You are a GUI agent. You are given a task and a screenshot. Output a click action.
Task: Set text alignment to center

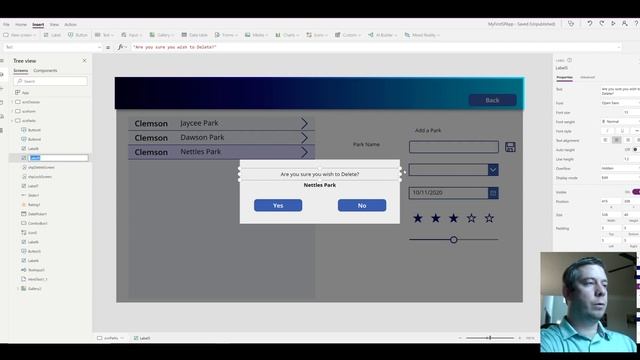coord(617,140)
